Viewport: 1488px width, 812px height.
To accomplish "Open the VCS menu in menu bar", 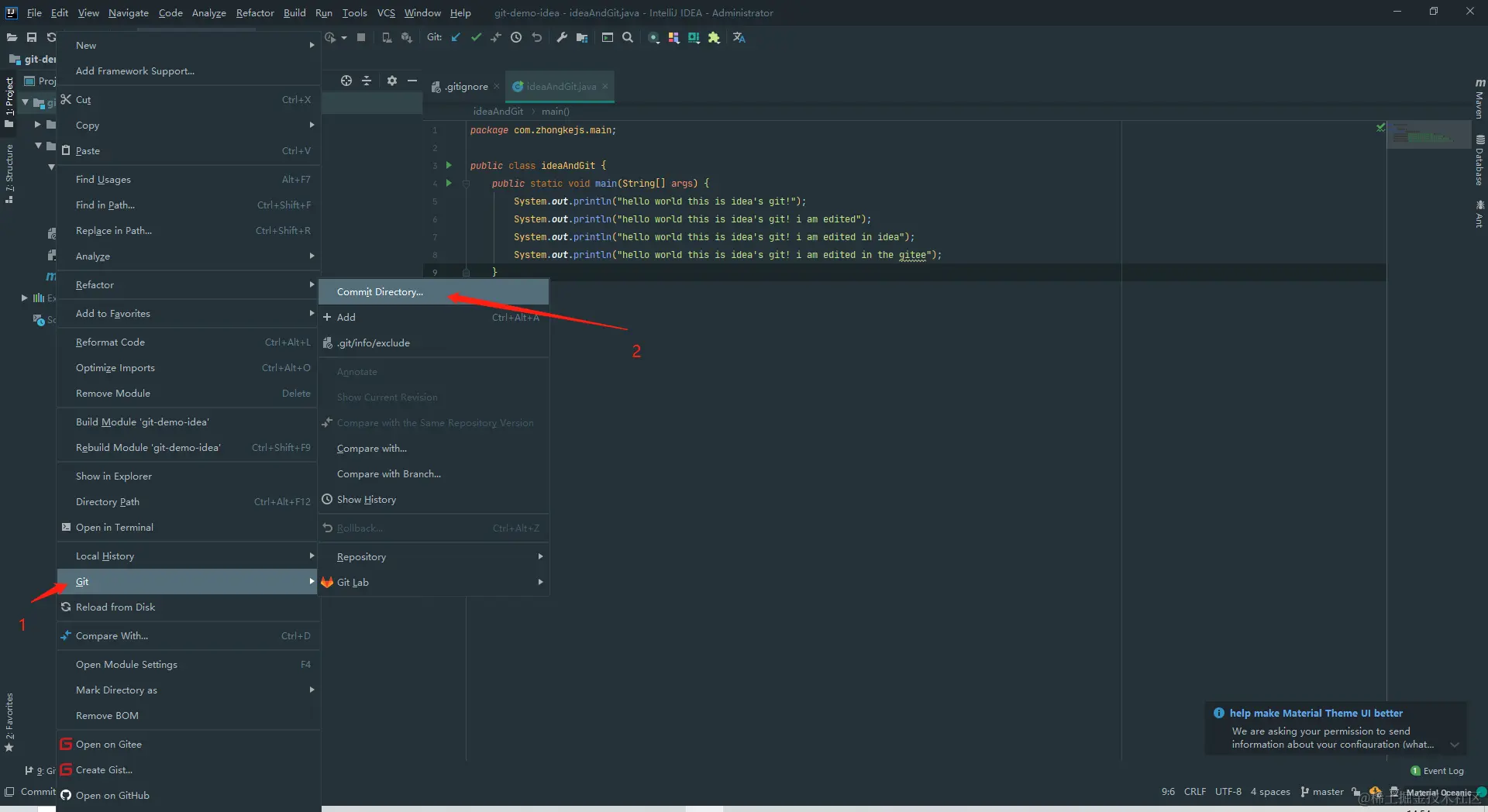I will click(x=386, y=13).
